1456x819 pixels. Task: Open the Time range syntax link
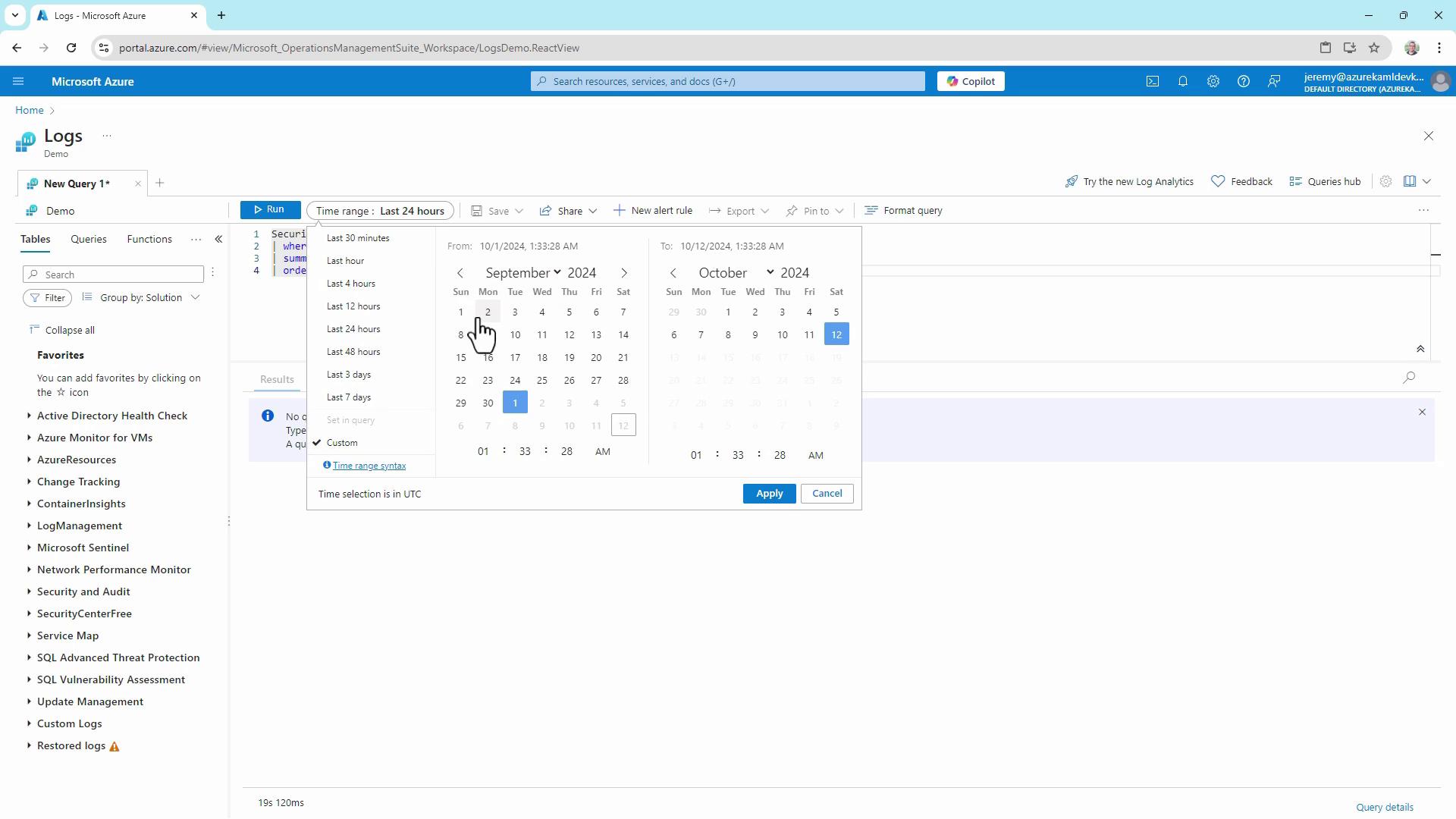pos(369,466)
